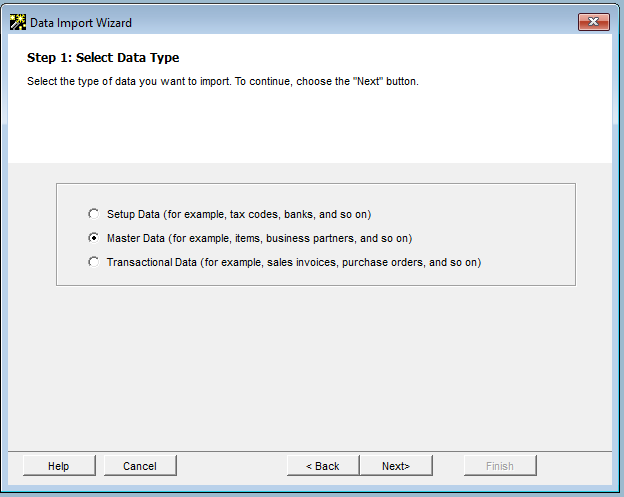The width and height of the screenshot is (624, 497).
Task: Go to the previous step with Back
Action: (x=323, y=466)
